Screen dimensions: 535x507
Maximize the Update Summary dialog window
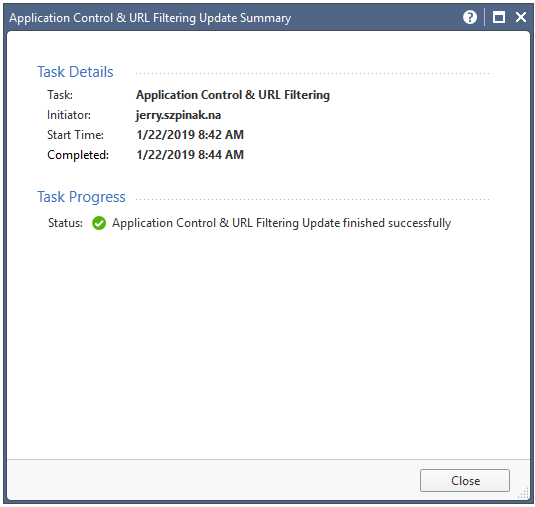coord(498,17)
